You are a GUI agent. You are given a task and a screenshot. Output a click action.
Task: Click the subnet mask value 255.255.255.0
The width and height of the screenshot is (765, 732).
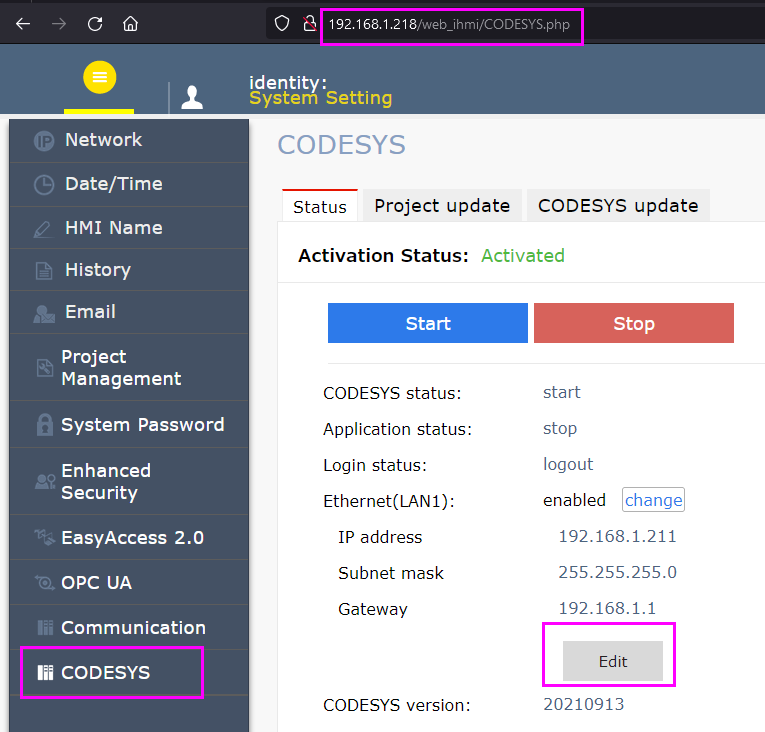618,572
